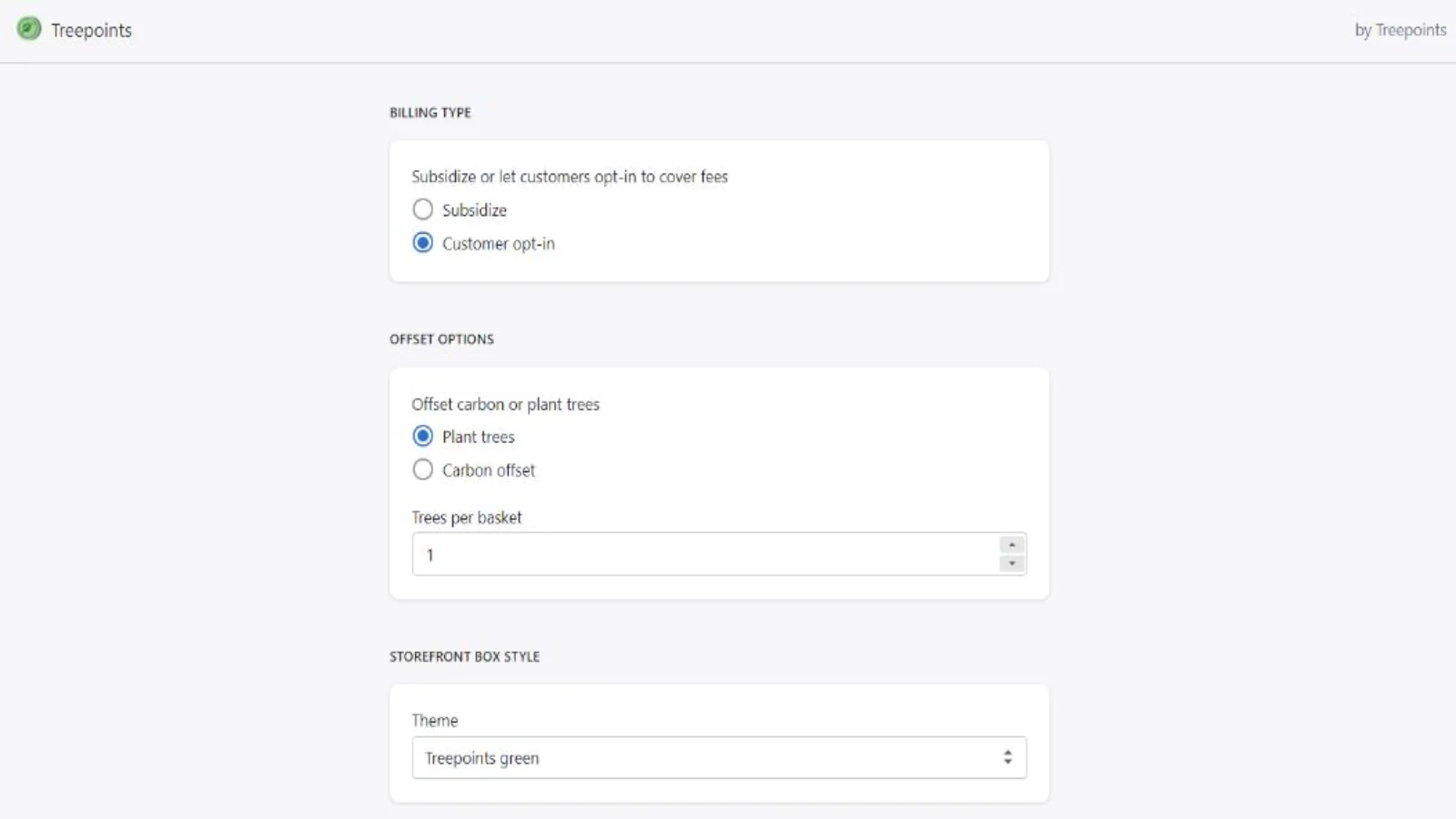Click the "Customer opt-in" label text
Viewport: 1456px width, 819px height.
[498, 244]
